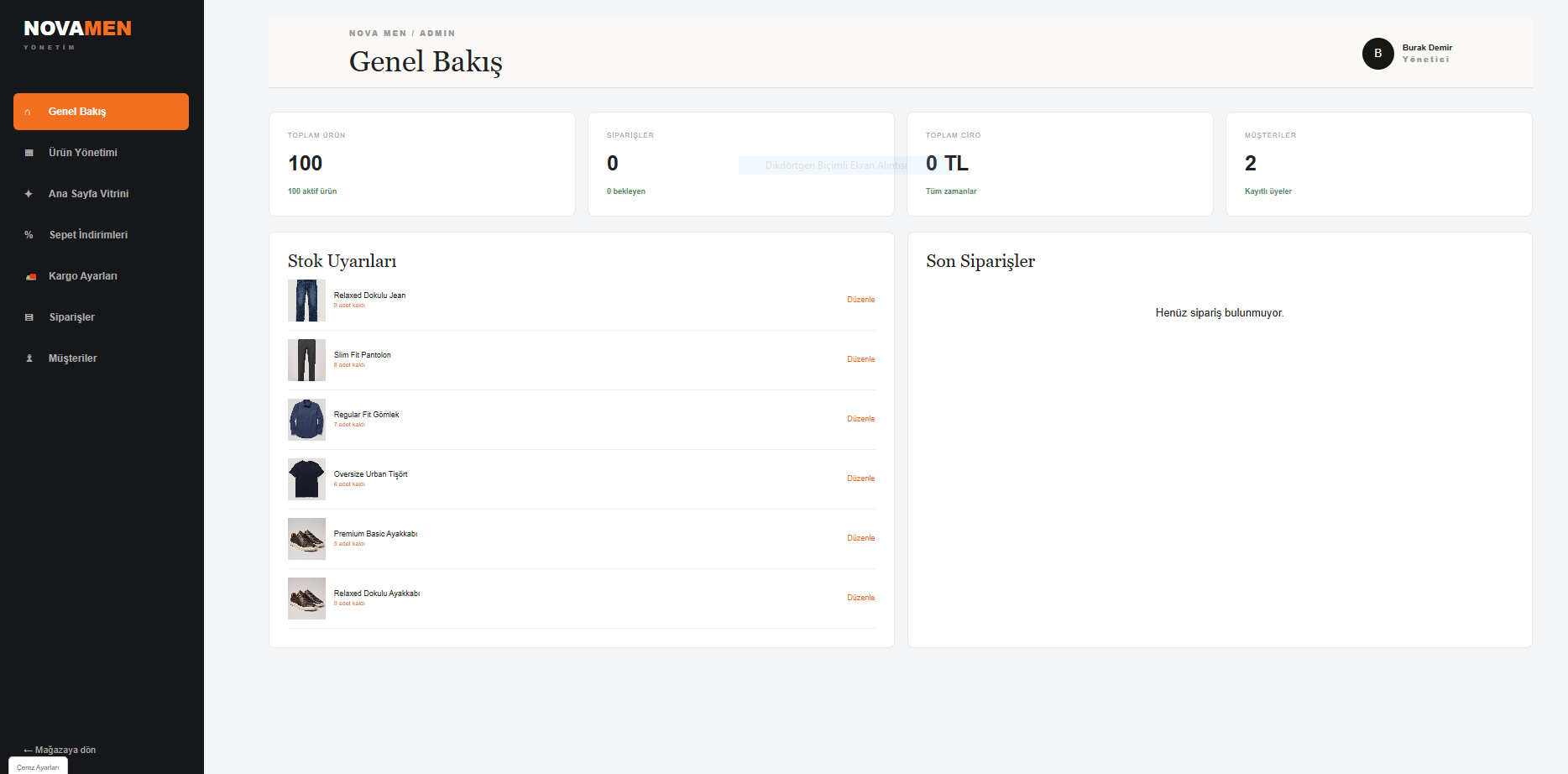Click the Toplam Ciro 0 TL value
The height and width of the screenshot is (774, 1568).
947,163
